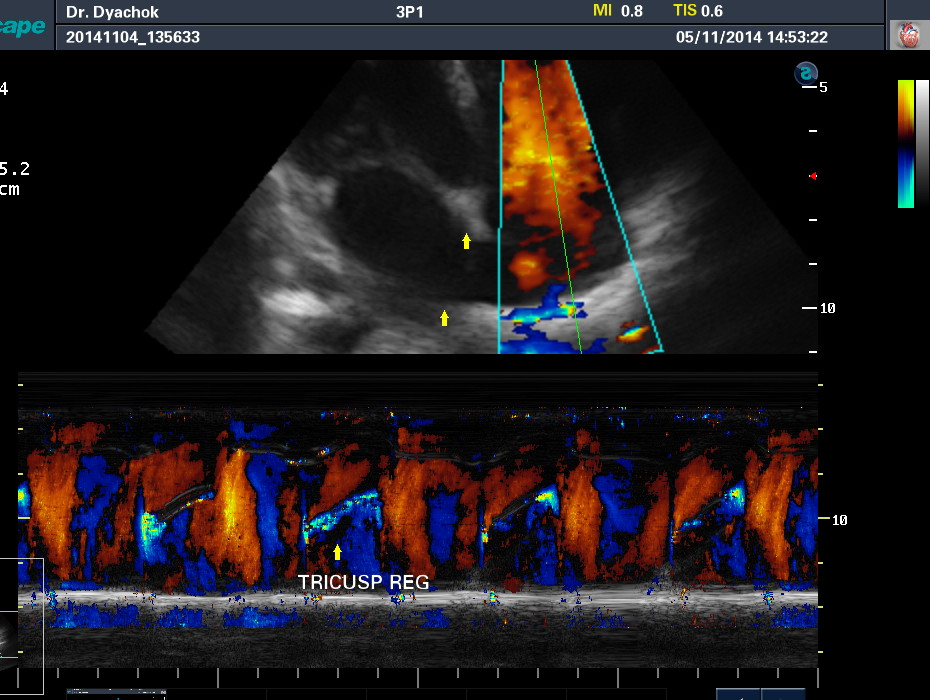Click the TIS 0.6 indicator
The height and width of the screenshot is (700, 930).
click(x=698, y=11)
